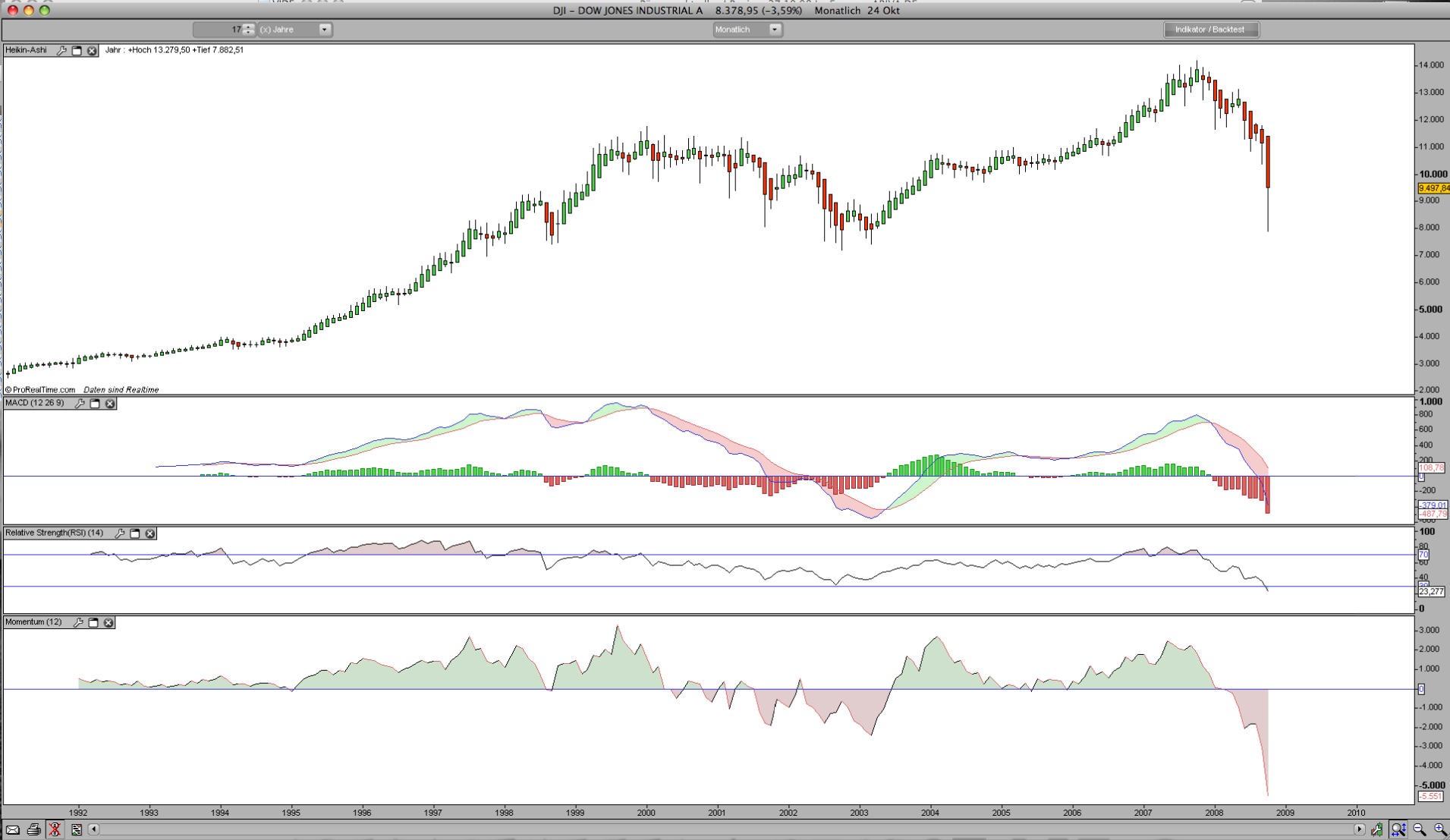Click the horizontal chart scrollbar track
1450x840 pixels.
(726, 829)
